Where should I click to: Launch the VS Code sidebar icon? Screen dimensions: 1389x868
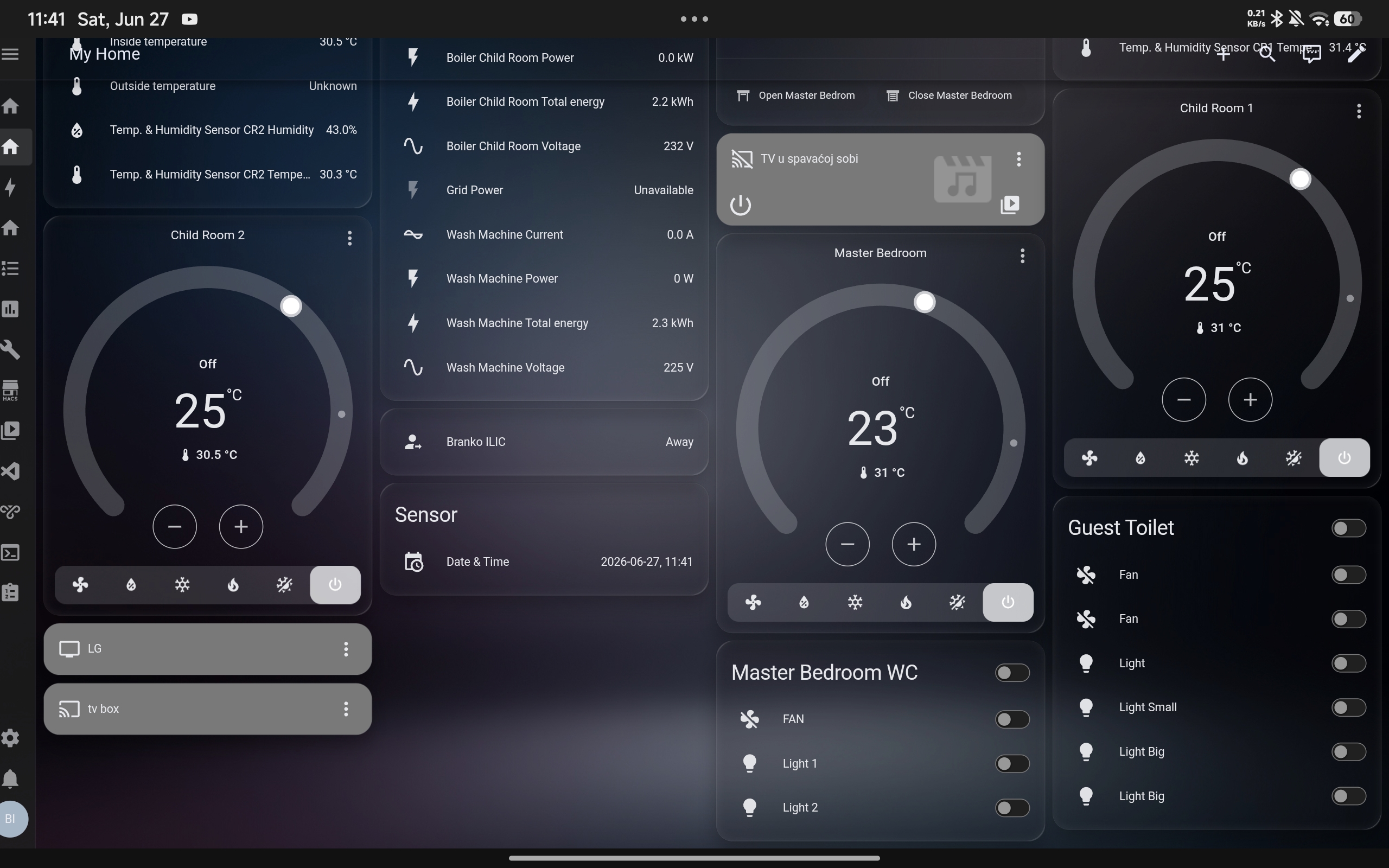coord(10,471)
